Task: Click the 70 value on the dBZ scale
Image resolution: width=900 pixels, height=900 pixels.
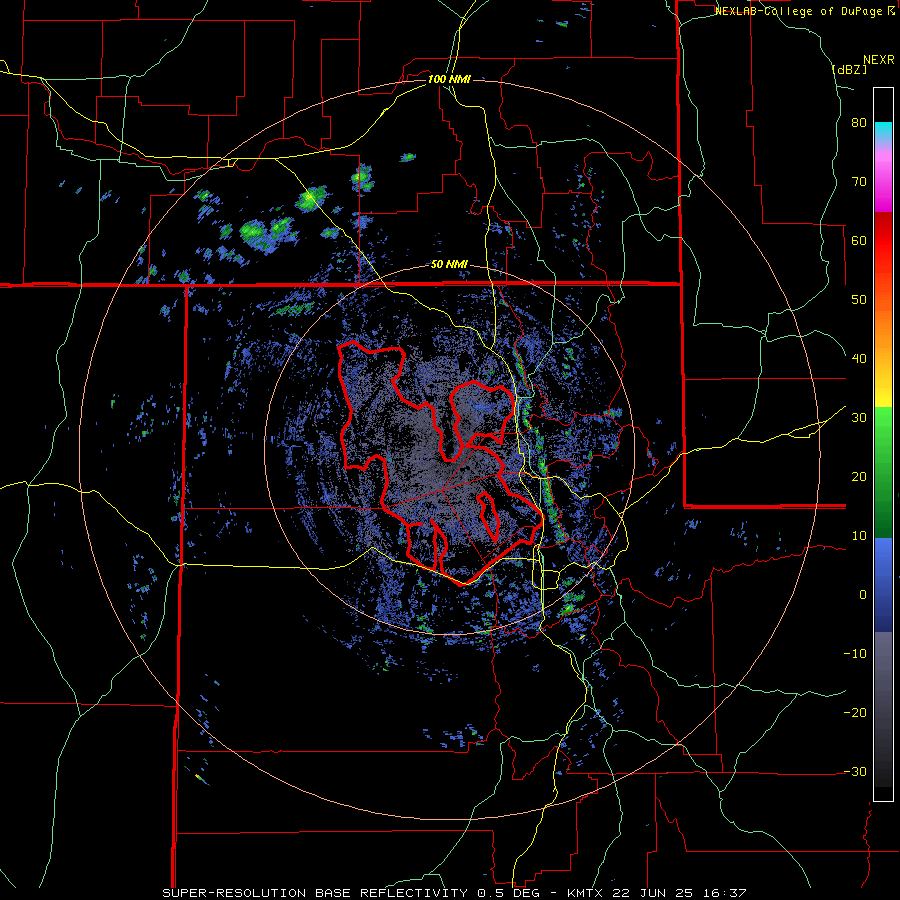Action: (x=859, y=181)
